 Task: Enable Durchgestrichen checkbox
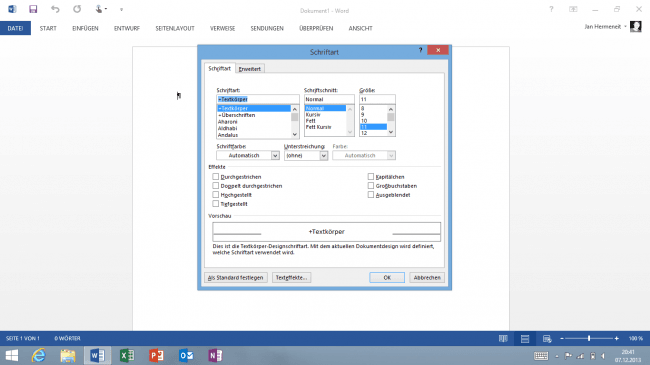pos(216,177)
